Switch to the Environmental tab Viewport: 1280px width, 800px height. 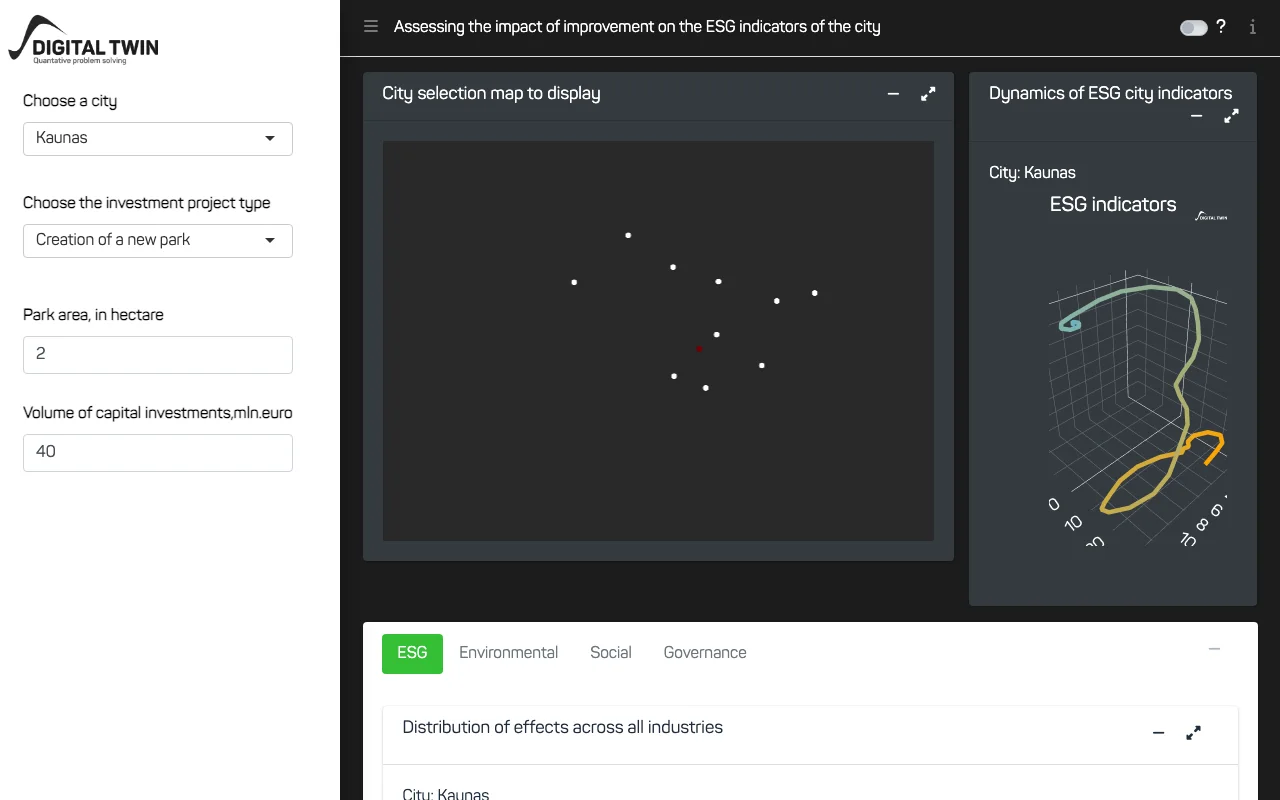[508, 653]
